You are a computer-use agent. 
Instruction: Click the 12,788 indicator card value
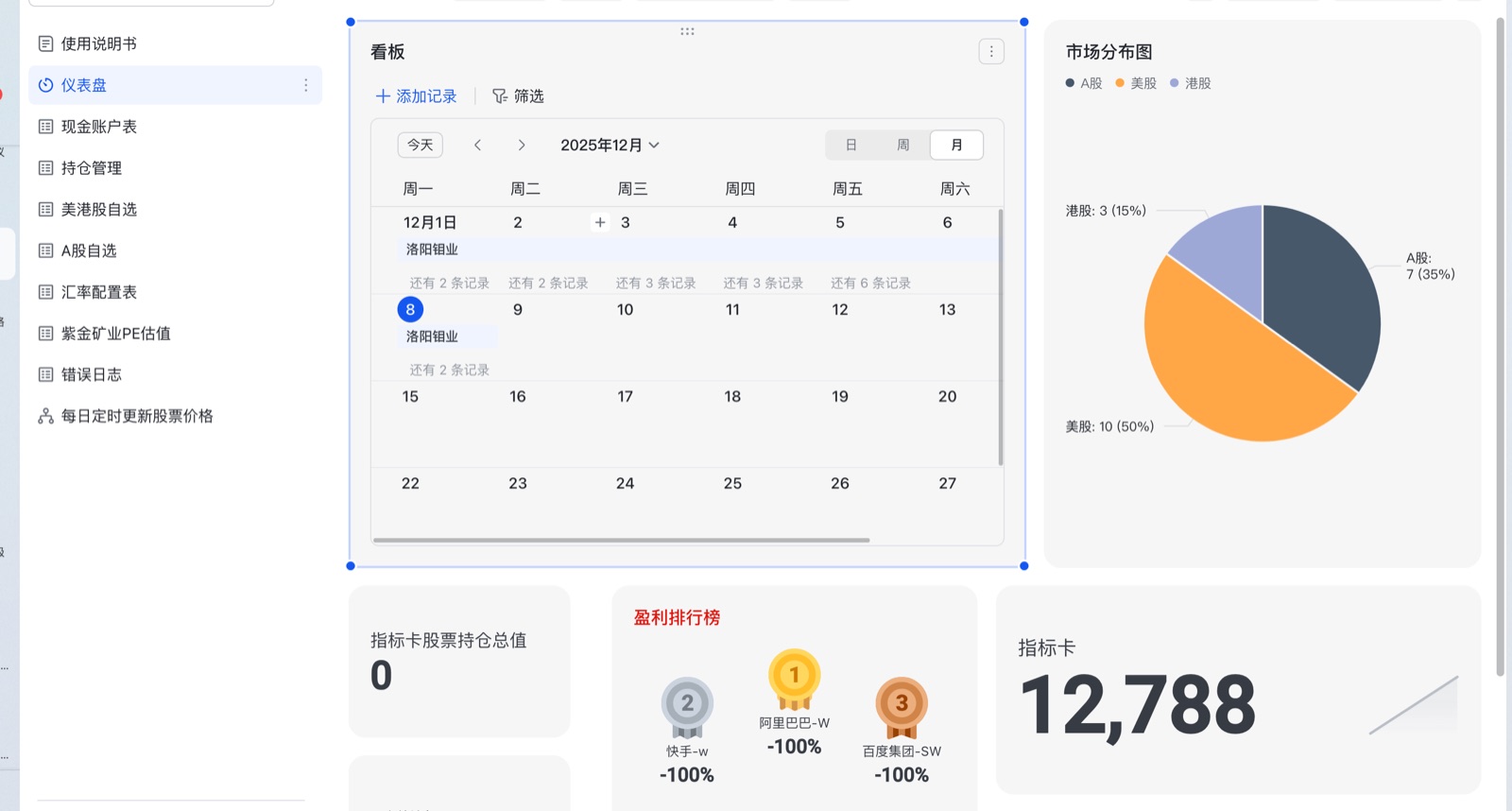point(1138,706)
